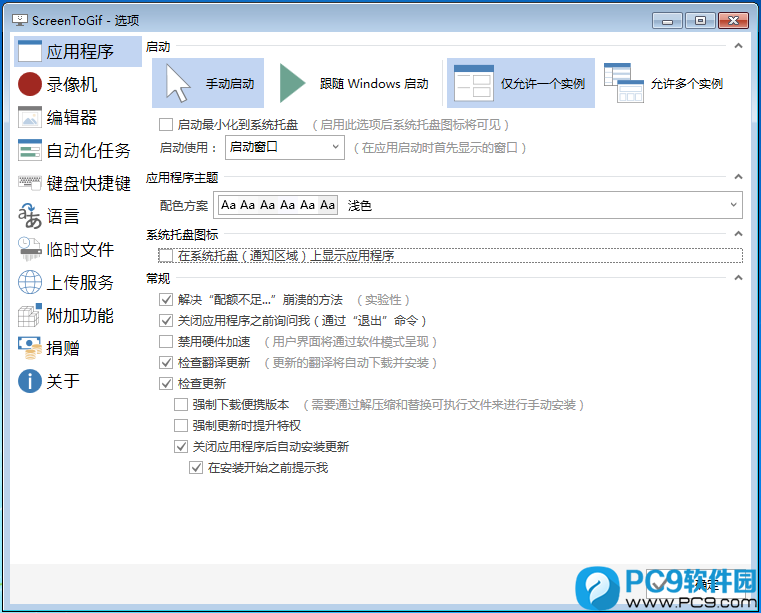Click the 仅允许一个实例 label
The width and height of the screenshot is (761, 613).
point(543,84)
